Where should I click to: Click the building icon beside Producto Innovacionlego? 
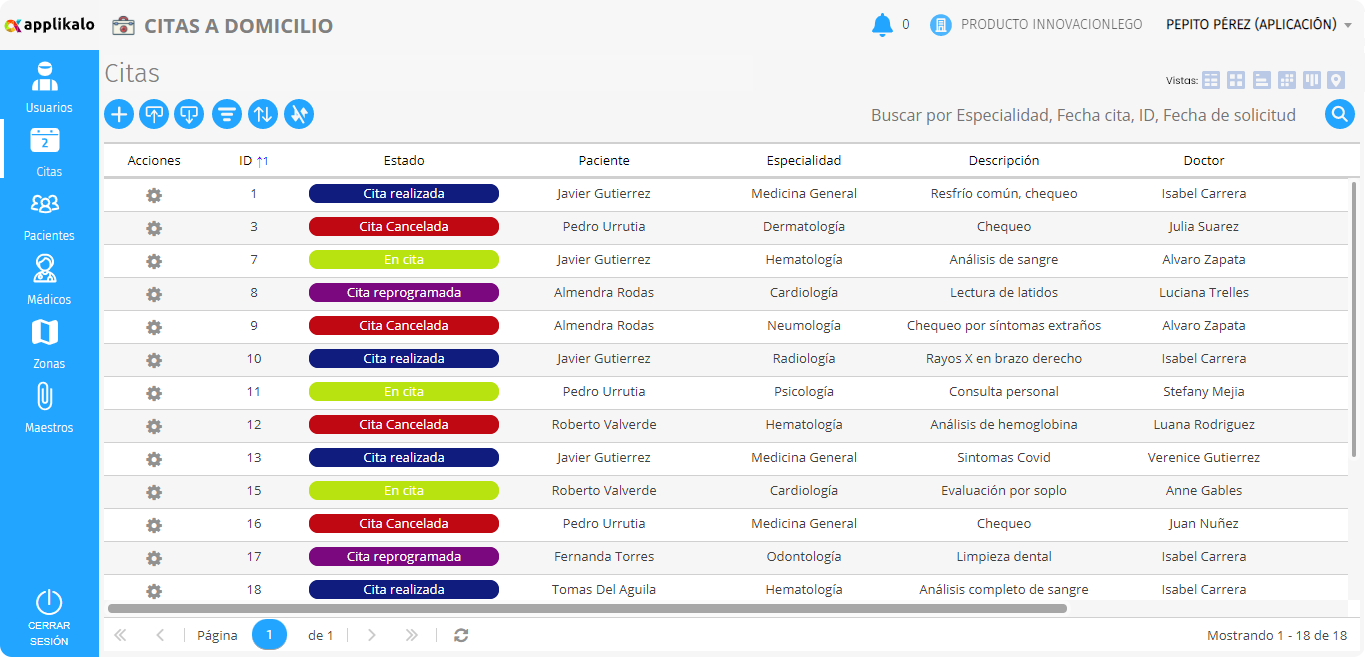click(940, 25)
